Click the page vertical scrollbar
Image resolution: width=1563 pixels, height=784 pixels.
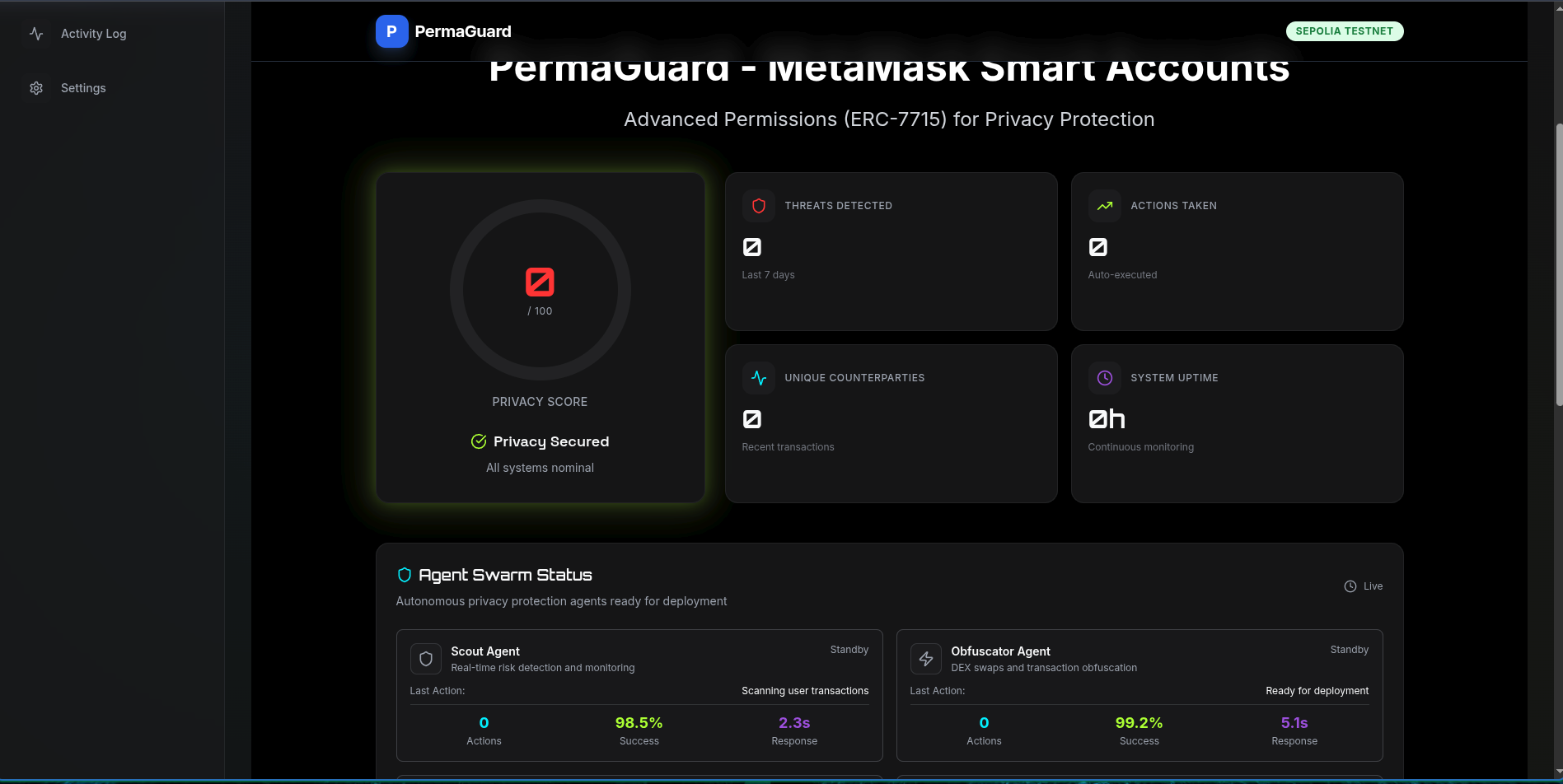point(1558,264)
